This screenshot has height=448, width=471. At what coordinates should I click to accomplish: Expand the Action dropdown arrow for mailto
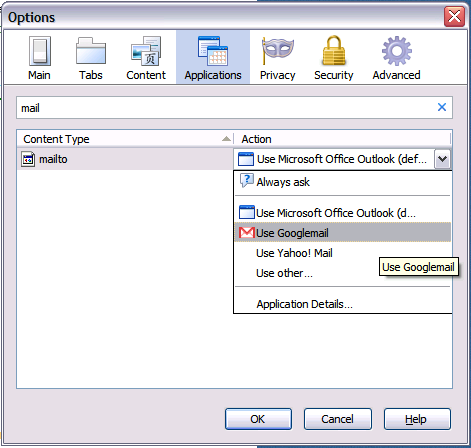point(442,159)
